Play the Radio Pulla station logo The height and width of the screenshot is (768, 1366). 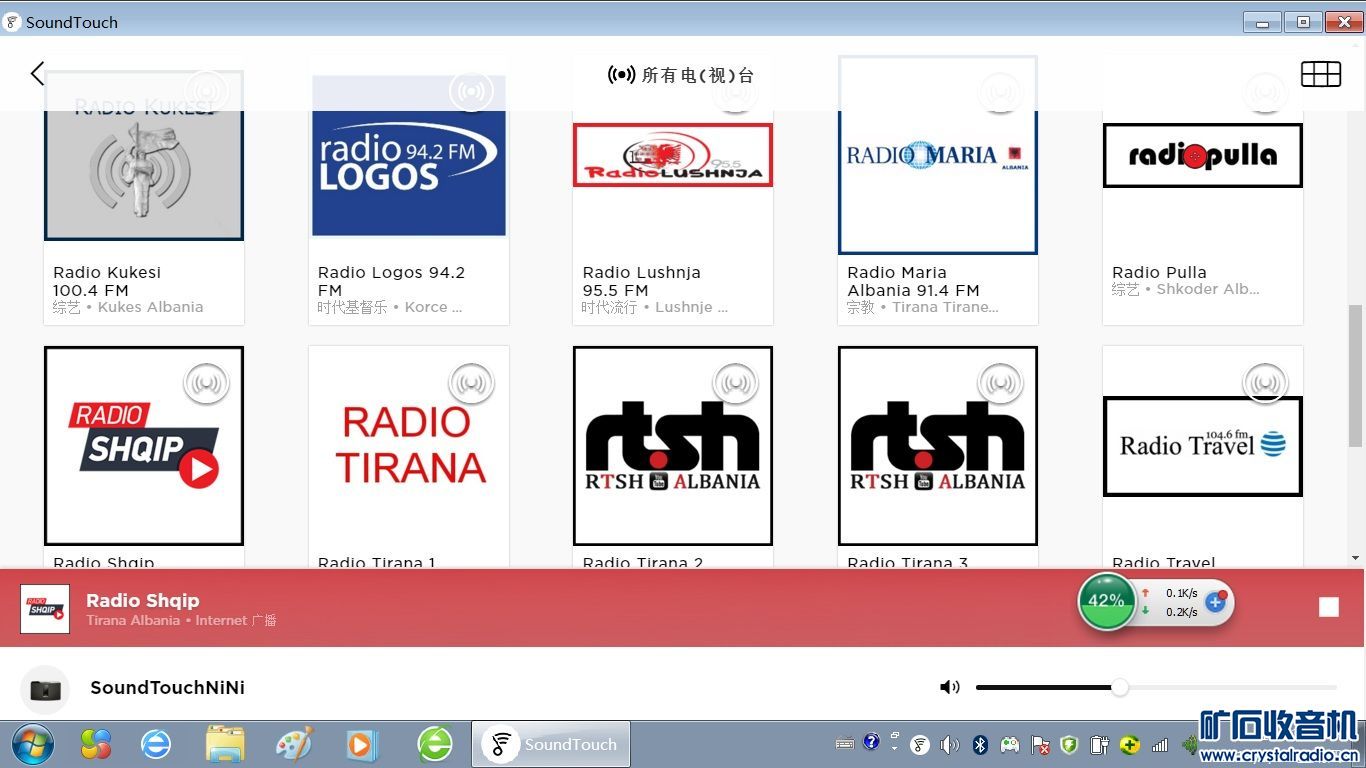(1203, 155)
